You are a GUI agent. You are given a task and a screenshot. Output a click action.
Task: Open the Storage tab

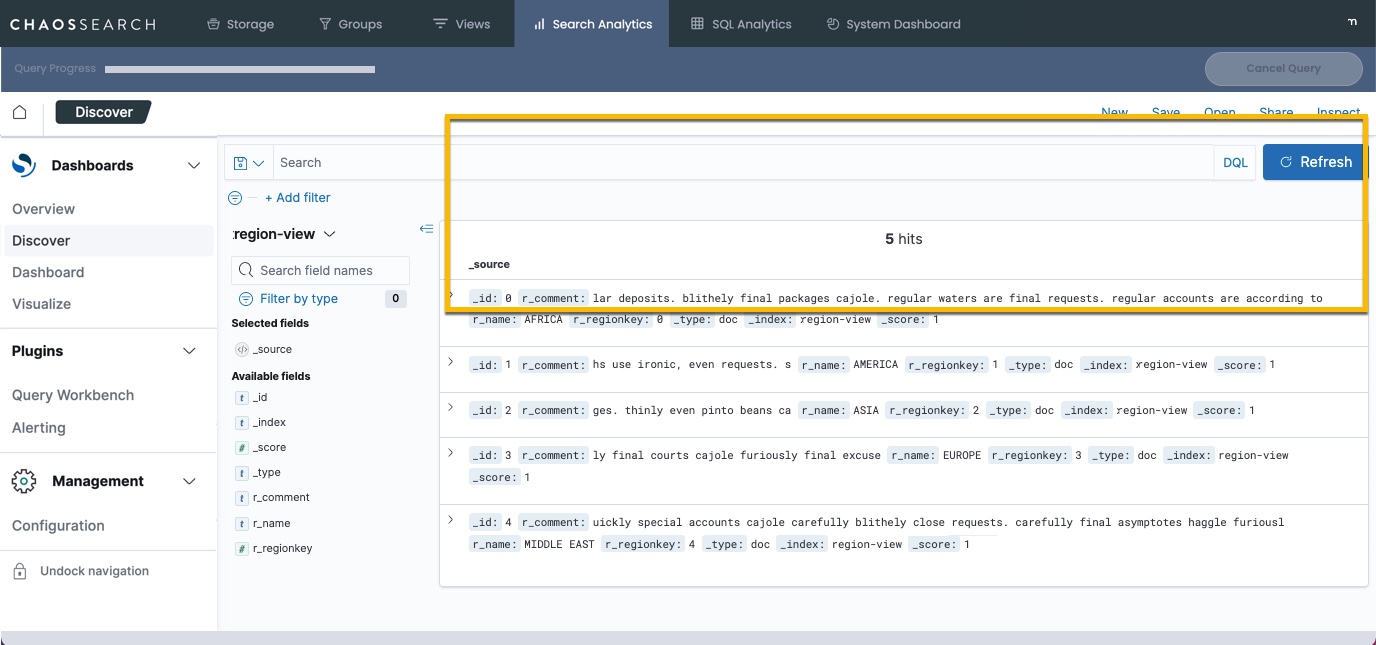pos(240,24)
